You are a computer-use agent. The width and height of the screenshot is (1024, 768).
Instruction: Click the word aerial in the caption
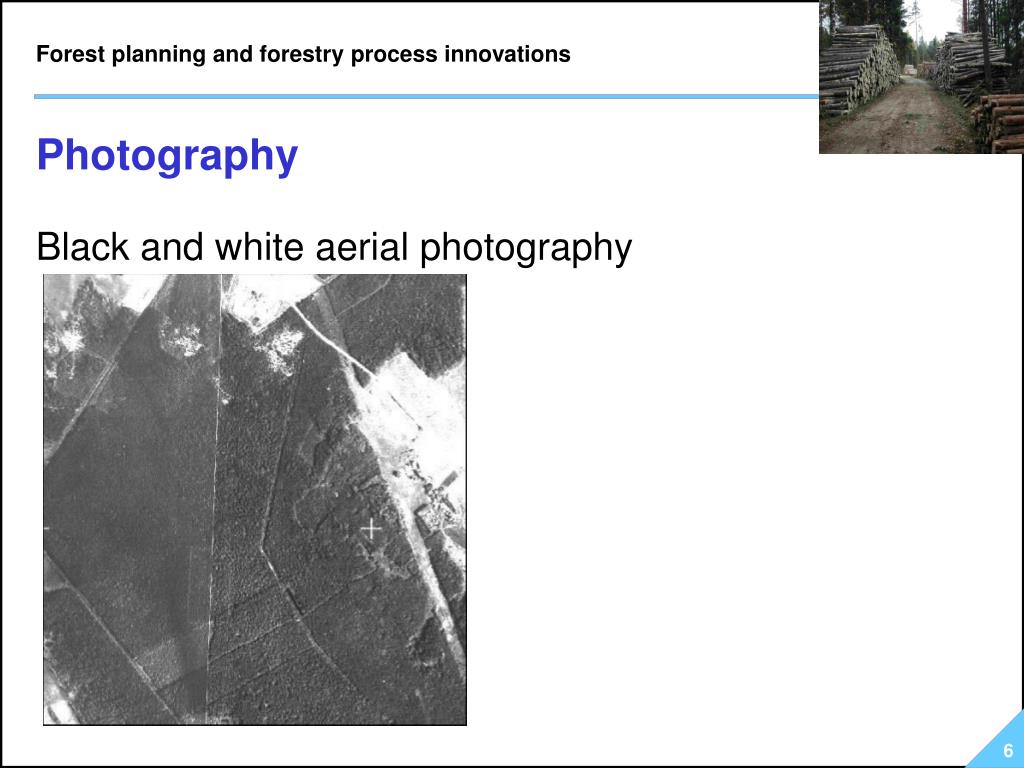click(361, 248)
